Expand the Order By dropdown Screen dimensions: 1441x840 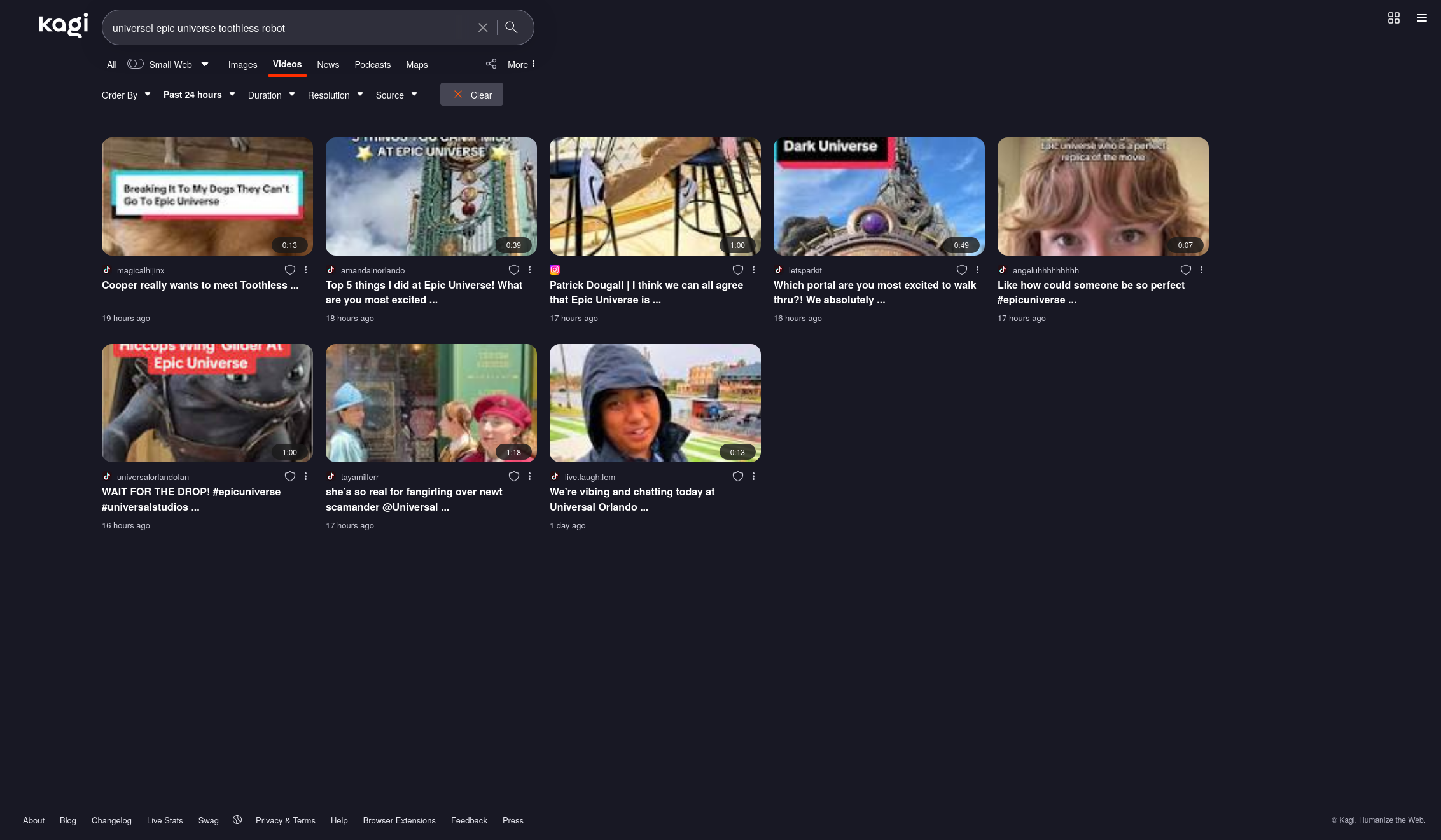[x=126, y=95]
